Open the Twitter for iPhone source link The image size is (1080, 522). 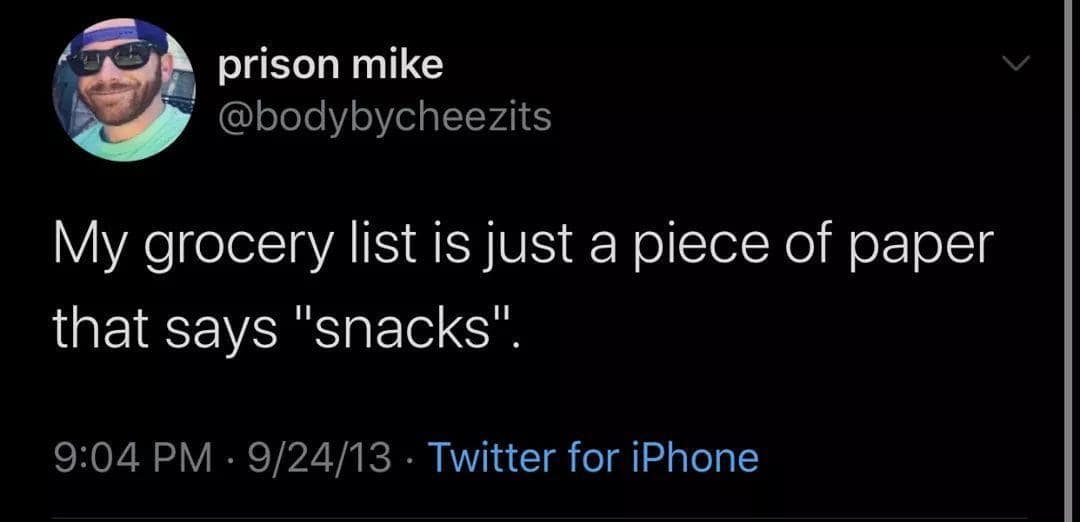point(593,458)
